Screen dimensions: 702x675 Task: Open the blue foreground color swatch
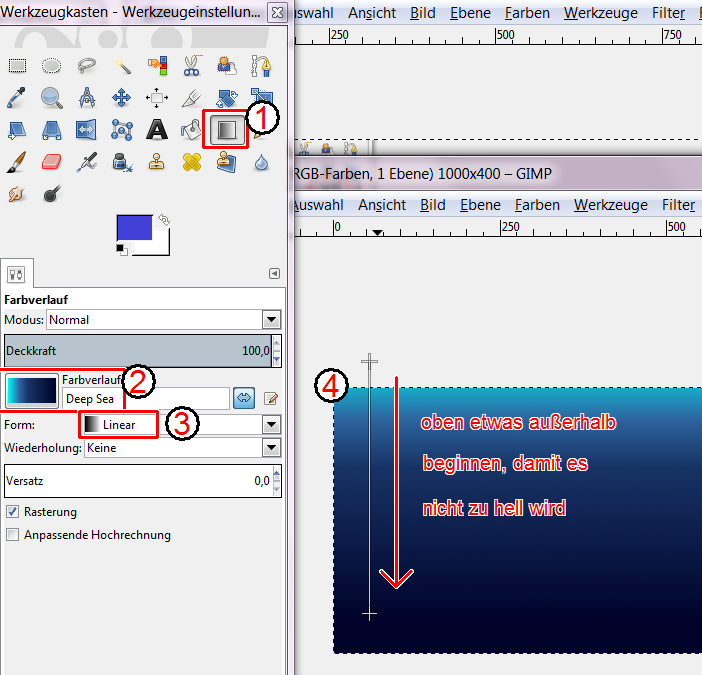click(x=134, y=227)
